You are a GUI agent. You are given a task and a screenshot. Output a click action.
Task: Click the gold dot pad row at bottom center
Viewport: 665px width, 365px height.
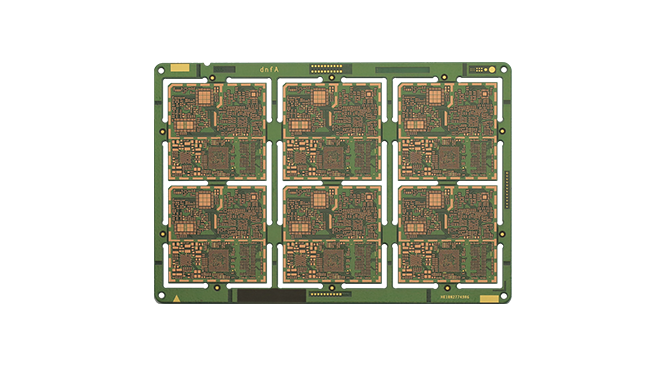point(326,294)
